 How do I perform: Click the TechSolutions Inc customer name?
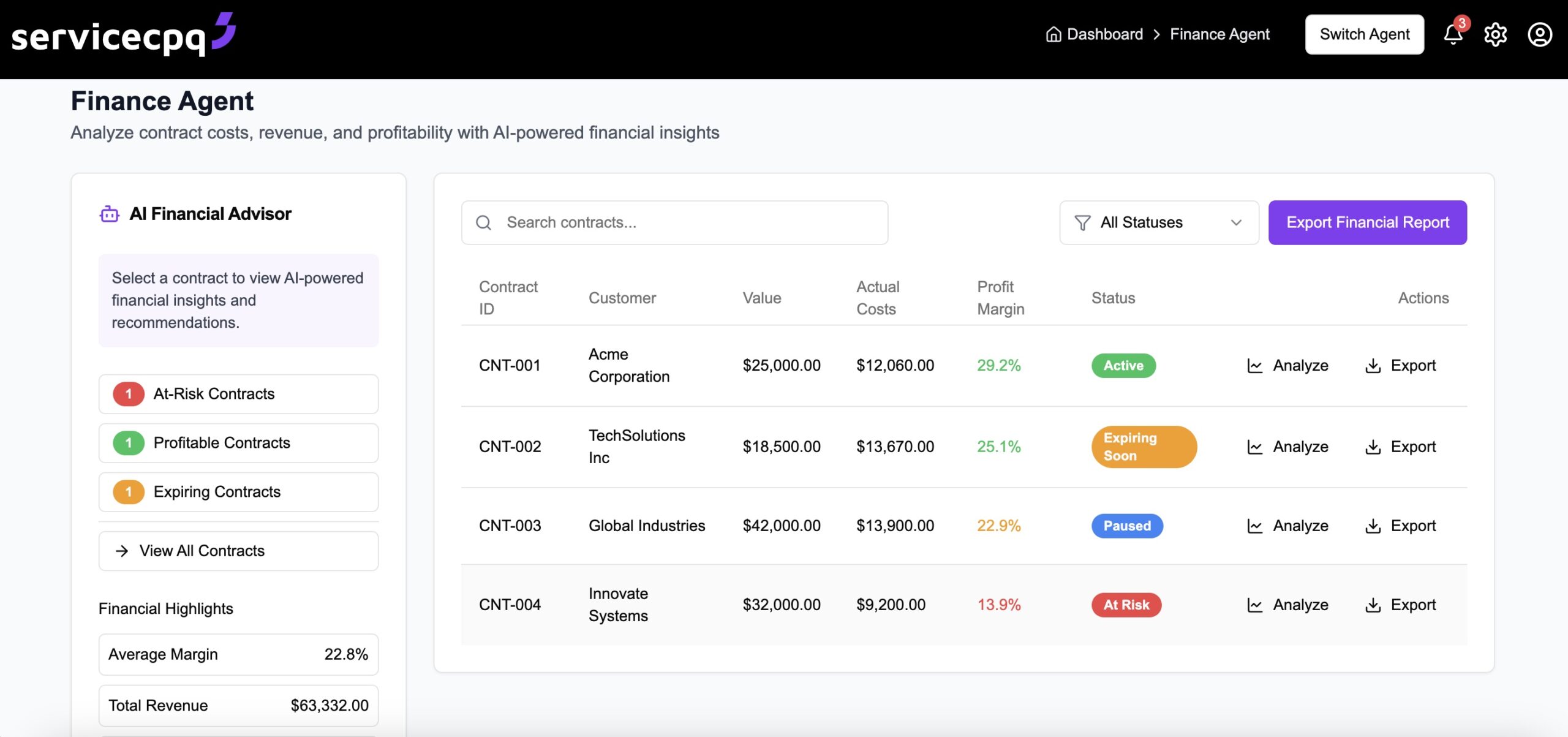point(636,447)
